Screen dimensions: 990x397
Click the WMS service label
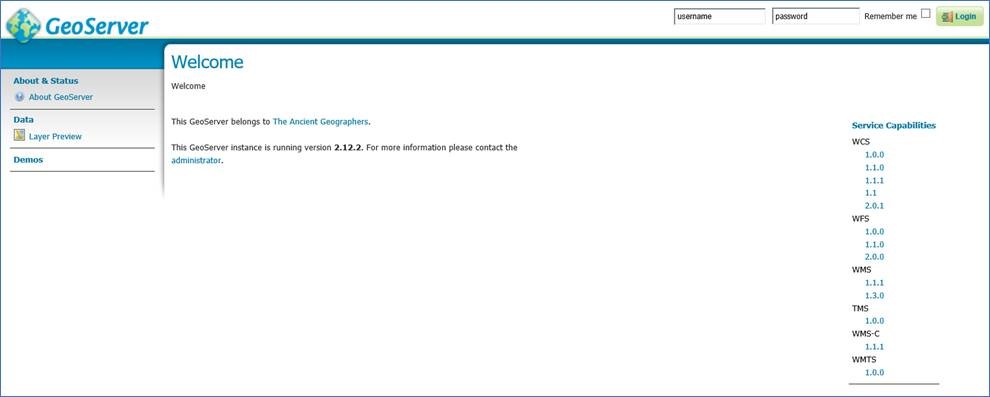click(x=861, y=270)
